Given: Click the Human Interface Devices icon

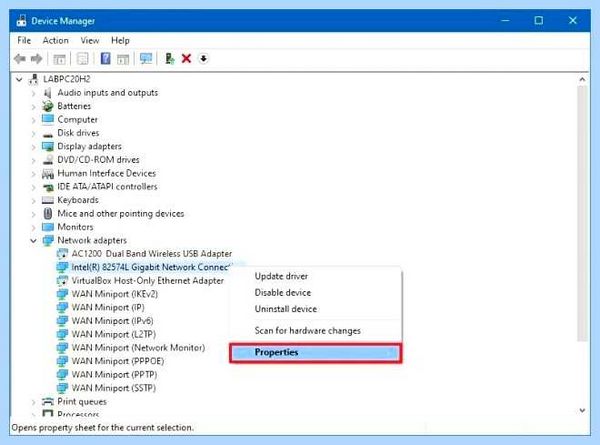Looking at the screenshot, I should 47,174.
